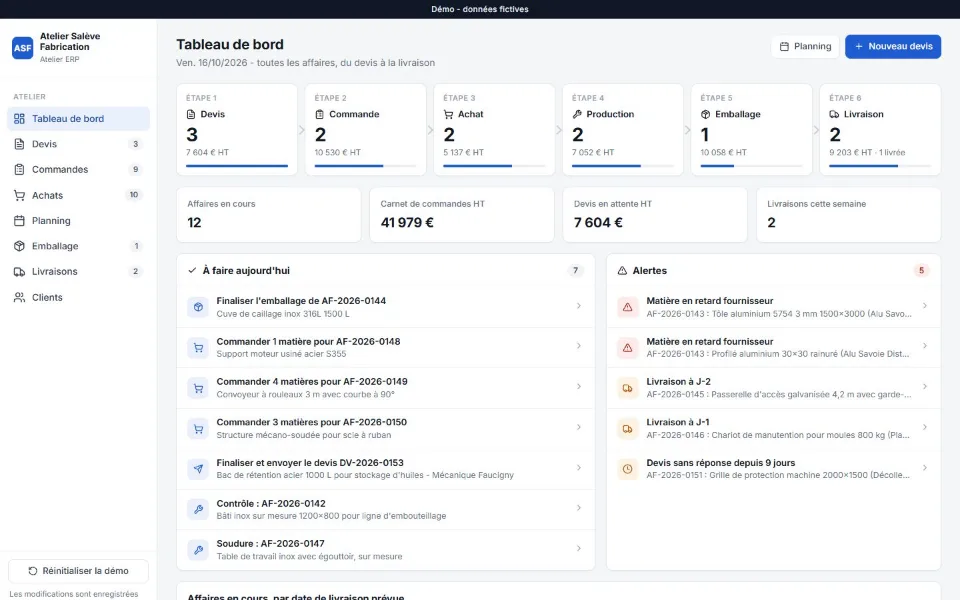Click the Achats cart icon in sidebar

[x=20, y=195]
